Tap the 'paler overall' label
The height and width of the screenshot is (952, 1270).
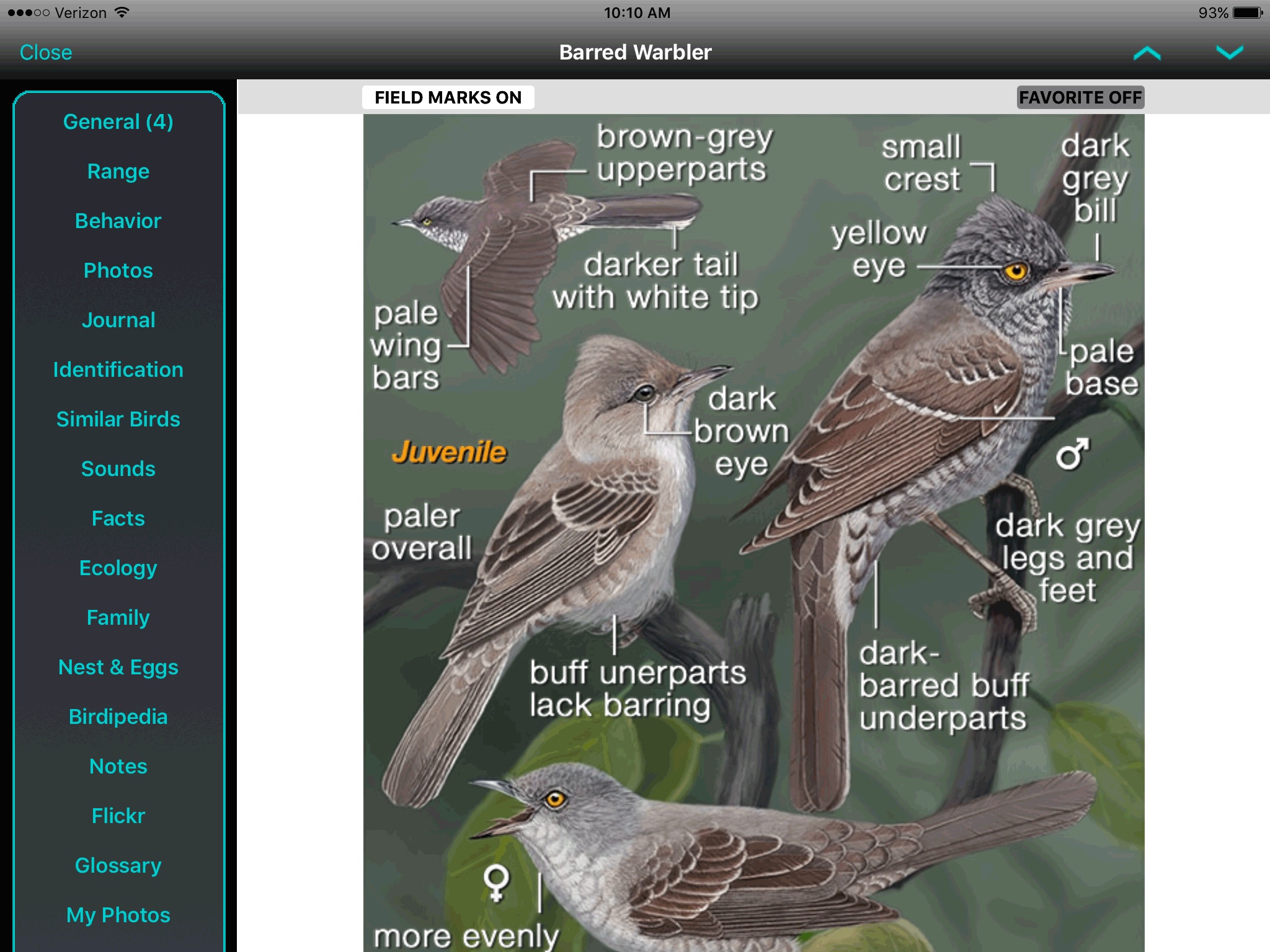[x=422, y=532]
